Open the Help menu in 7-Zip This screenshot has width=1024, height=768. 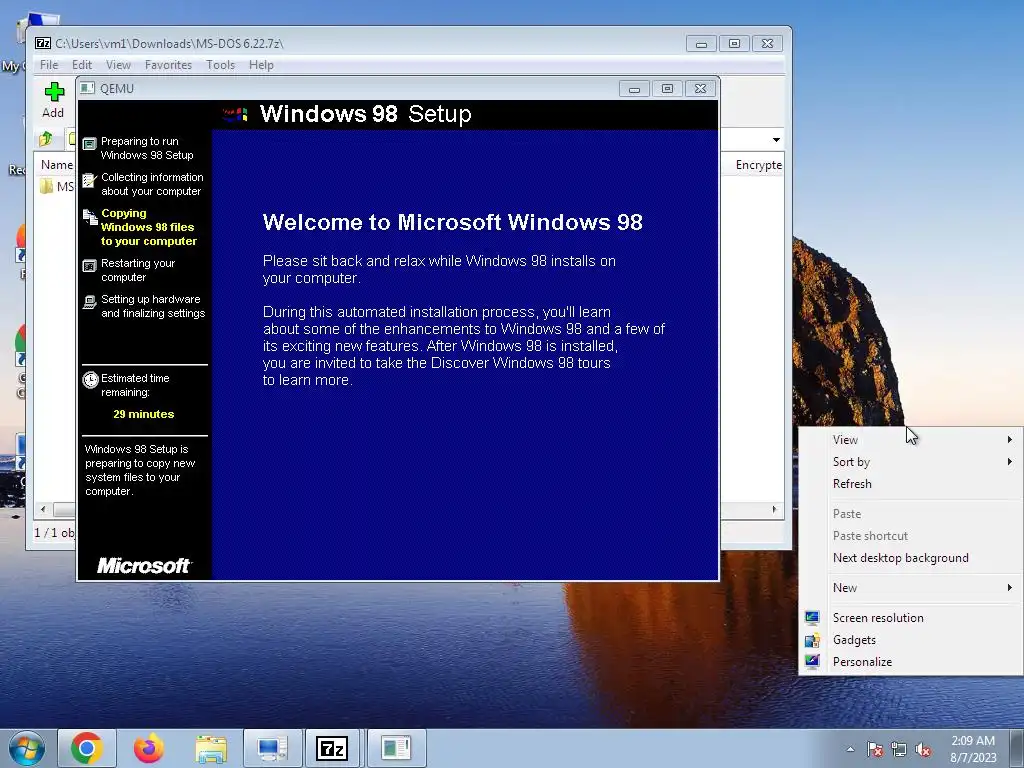click(261, 65)
